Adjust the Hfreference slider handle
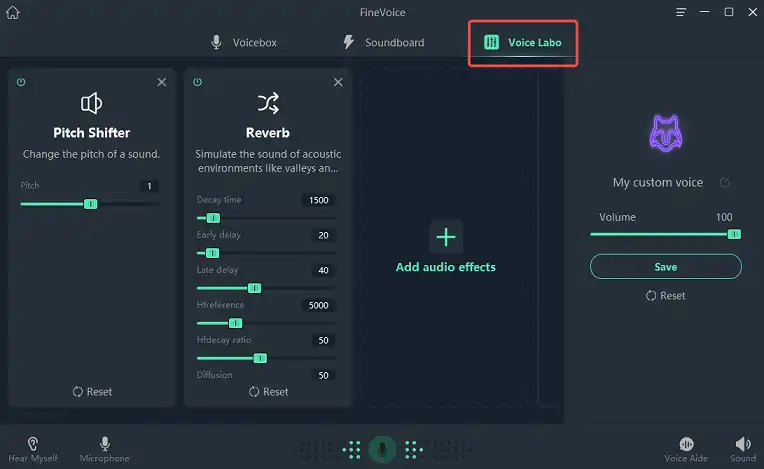The image size is (764, 469). pos(235,323)
